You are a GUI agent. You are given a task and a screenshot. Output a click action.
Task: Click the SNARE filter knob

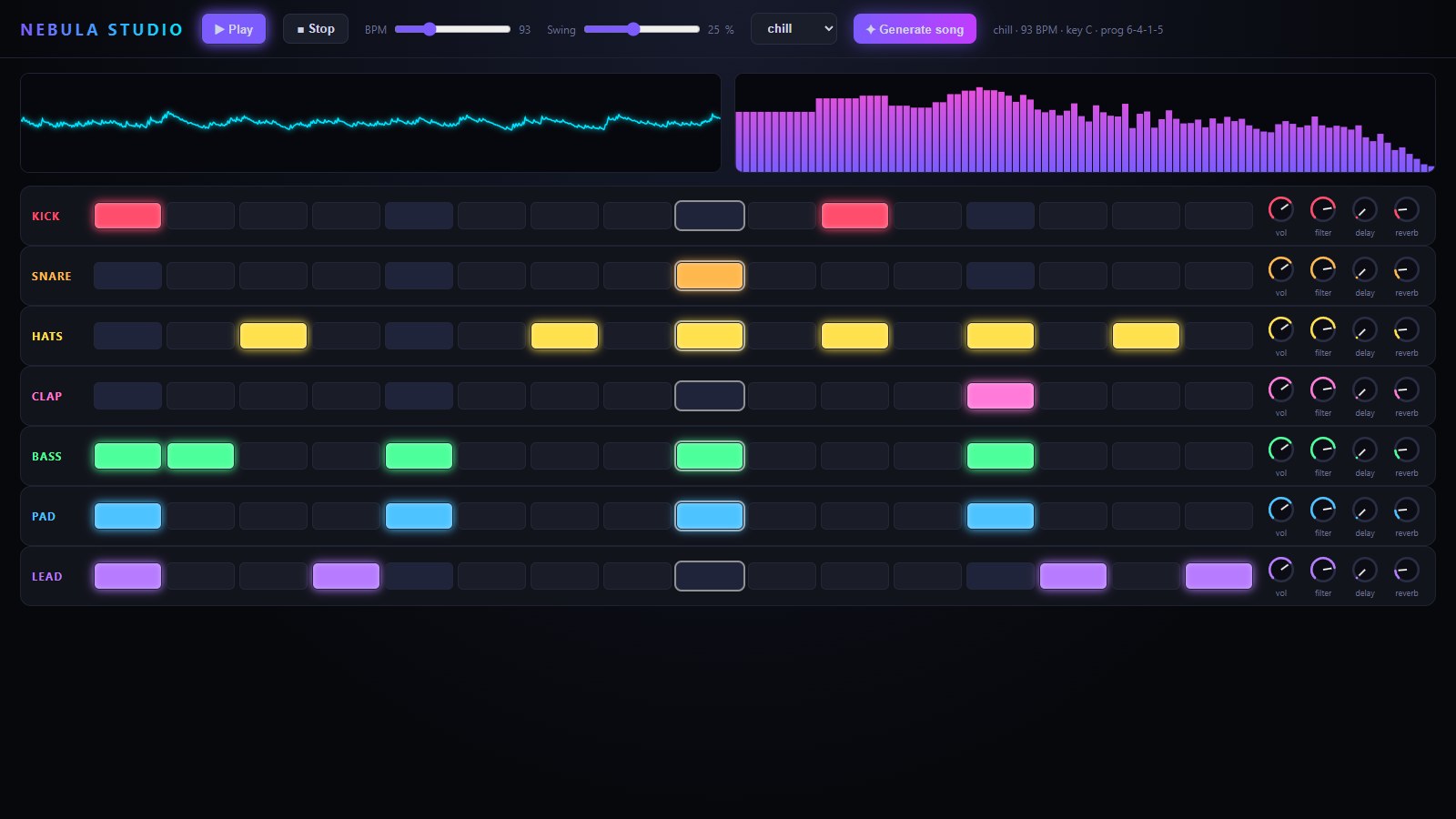(1323, 269)
